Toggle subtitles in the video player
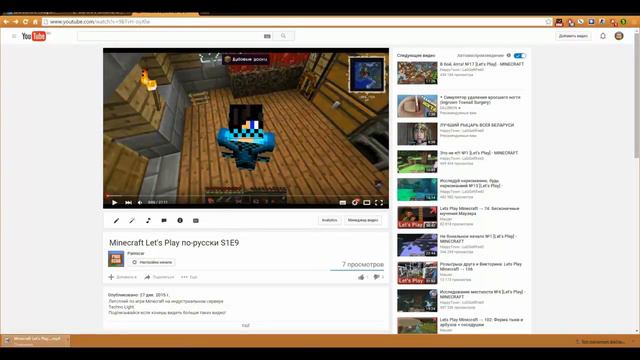This screenshot has height=360, width=640. 343,202
